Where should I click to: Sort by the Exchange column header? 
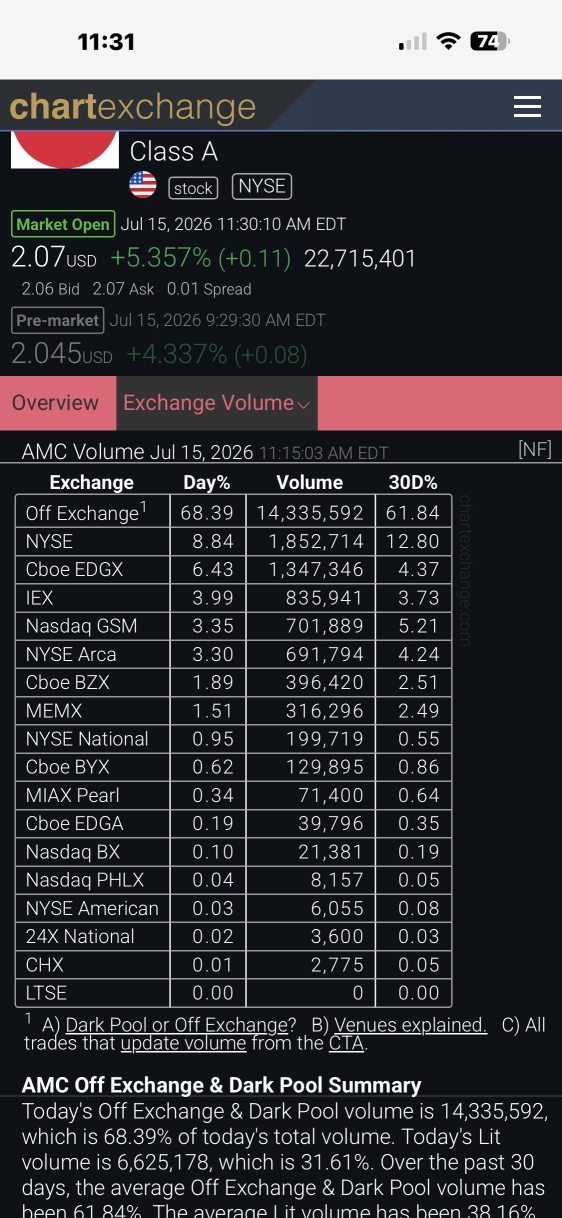92,482
